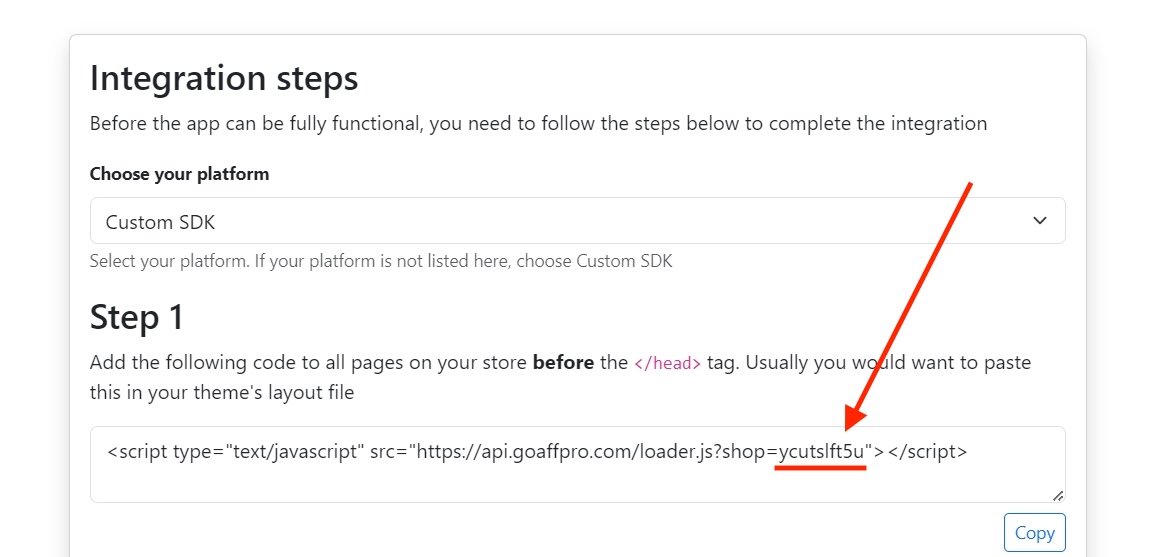Click the Integration steps heading
The width and height of the screenshot is (1158, 557).
tap(224, 78)
